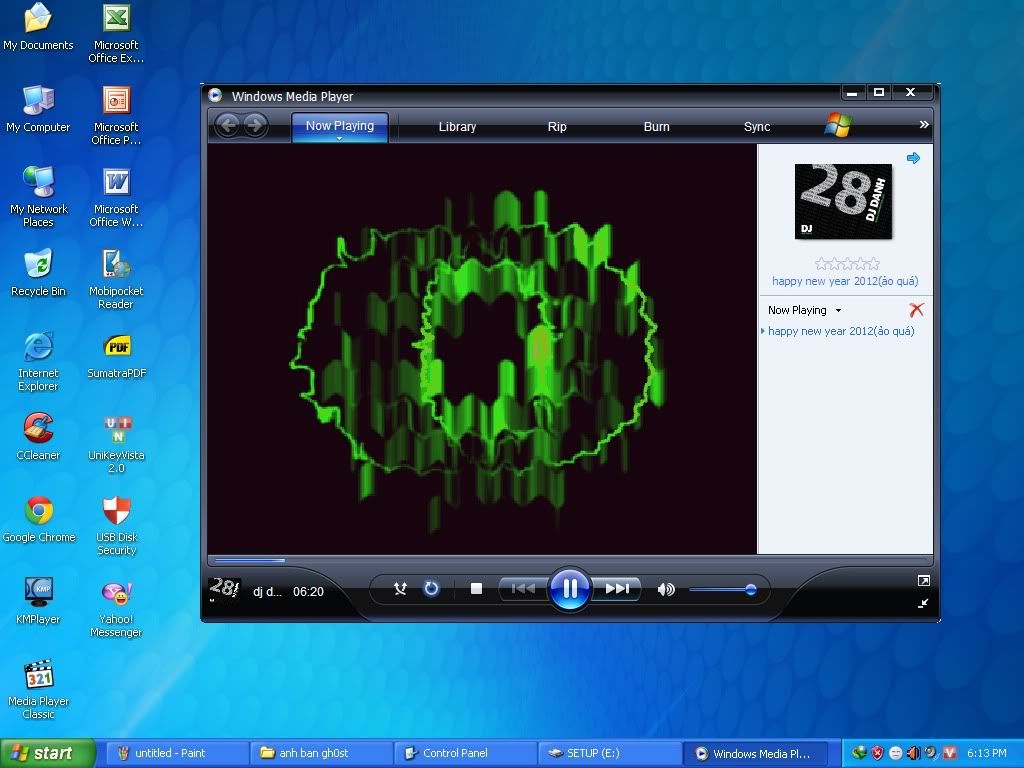Click the UniKey V tray icon

click(950, 753)
